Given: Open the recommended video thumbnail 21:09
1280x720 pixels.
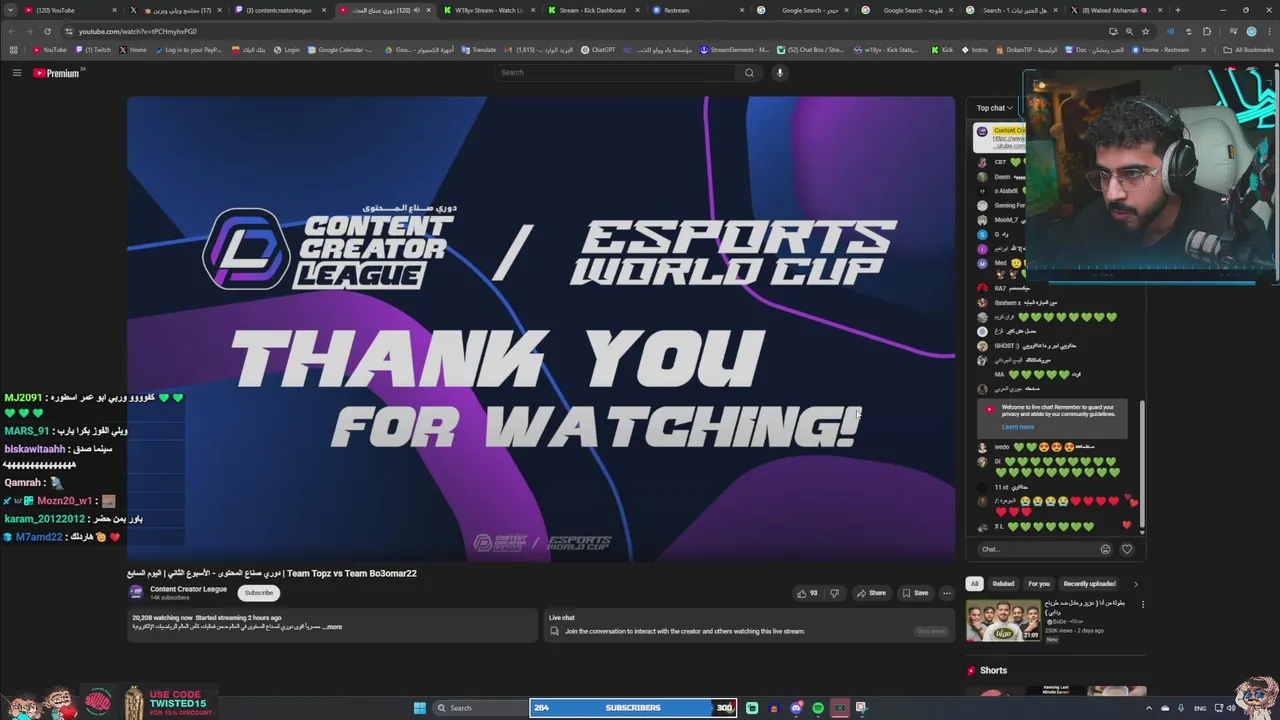Looking at the screenshot, I should coord(1003,621).
